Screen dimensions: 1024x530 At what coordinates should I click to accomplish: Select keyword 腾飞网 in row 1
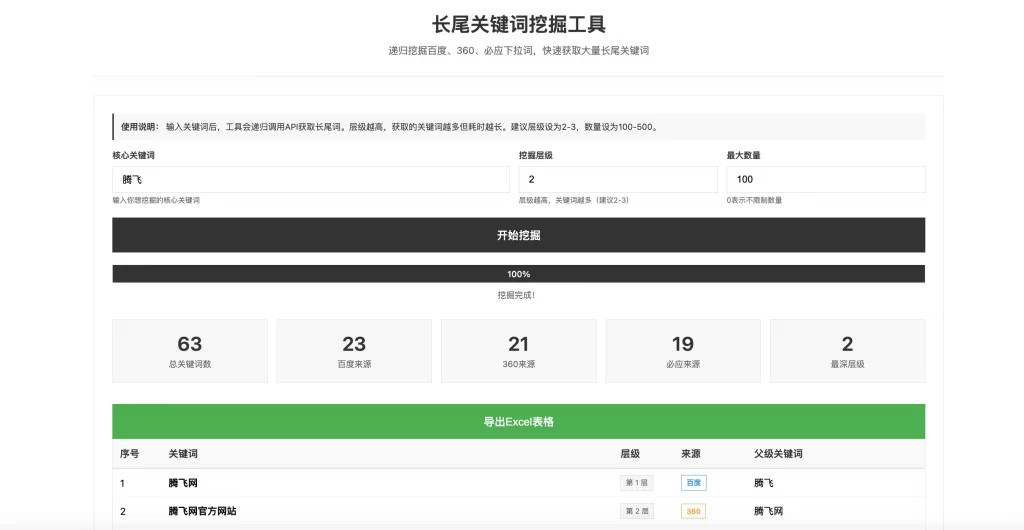tap(183, 483)
